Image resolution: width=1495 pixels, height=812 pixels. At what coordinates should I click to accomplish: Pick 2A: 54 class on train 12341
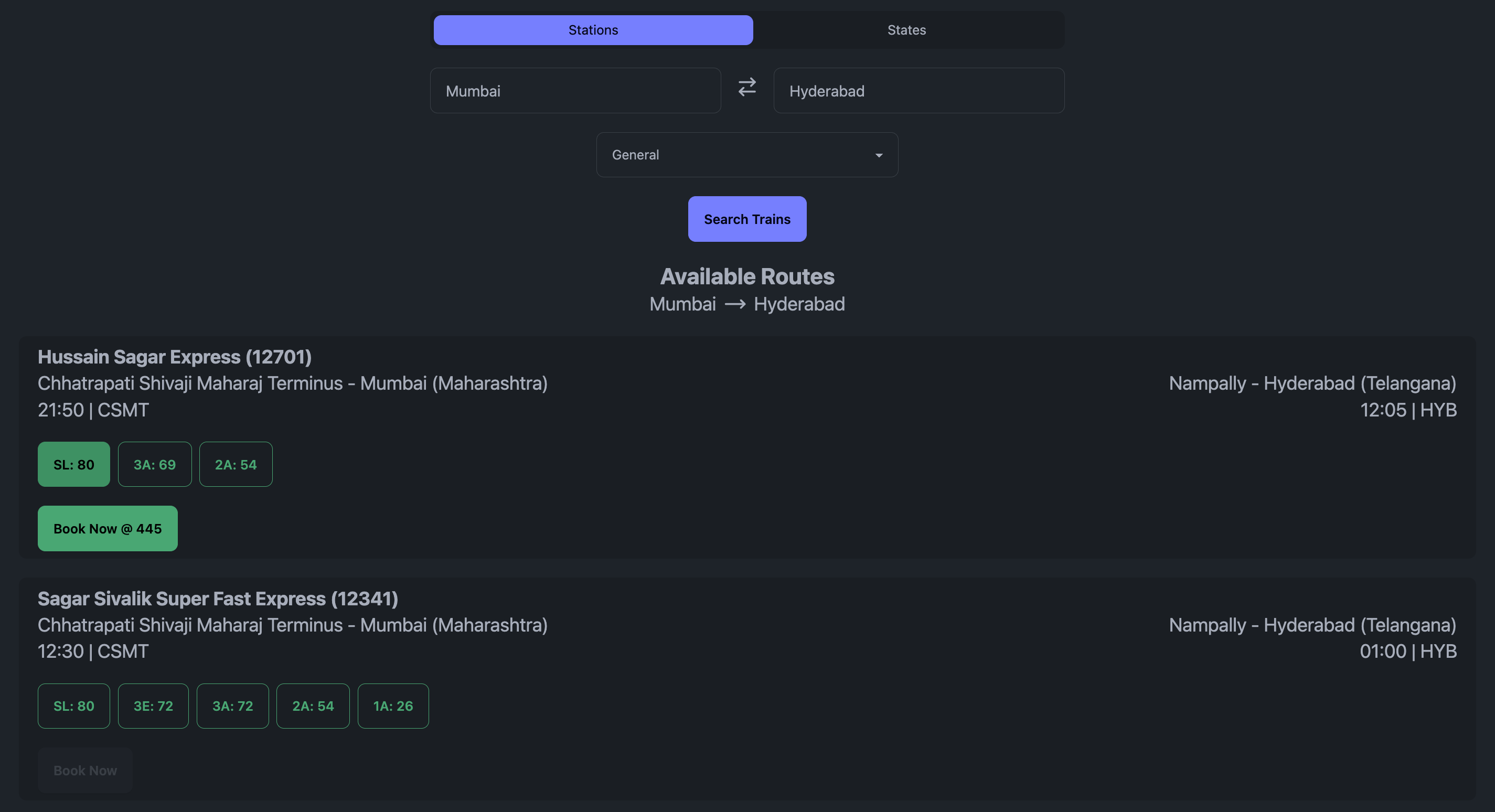click(x=313, y=706)
